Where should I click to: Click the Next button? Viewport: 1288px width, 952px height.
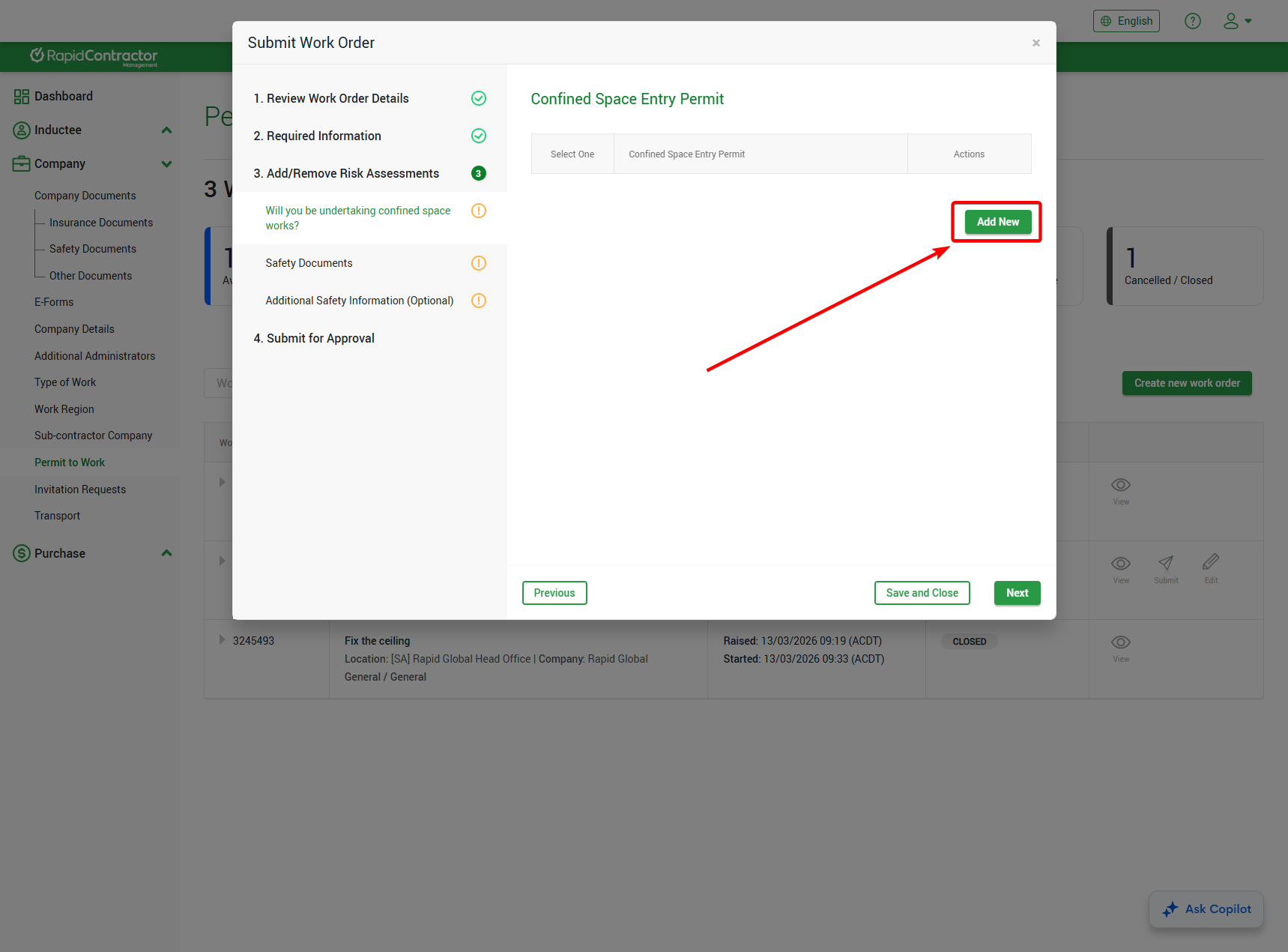click(x=1017, y=593)
